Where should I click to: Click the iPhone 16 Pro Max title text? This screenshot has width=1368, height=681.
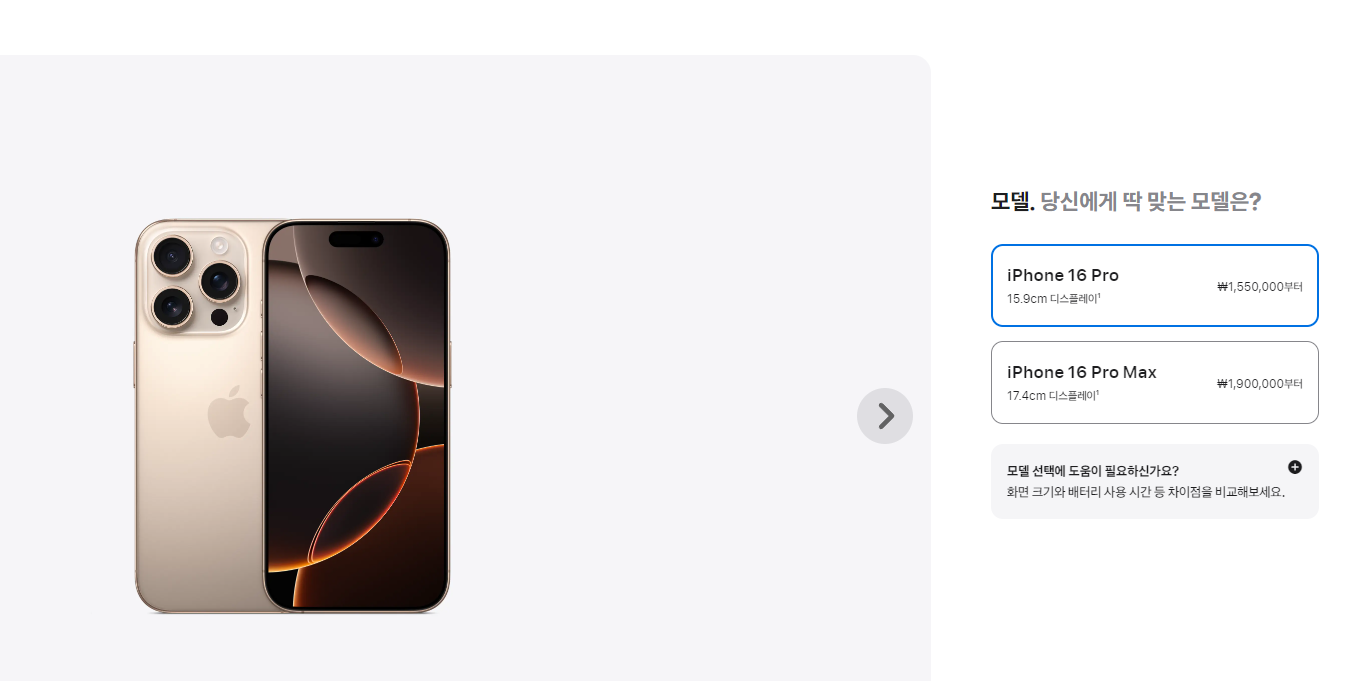[x=1082, y=372]
